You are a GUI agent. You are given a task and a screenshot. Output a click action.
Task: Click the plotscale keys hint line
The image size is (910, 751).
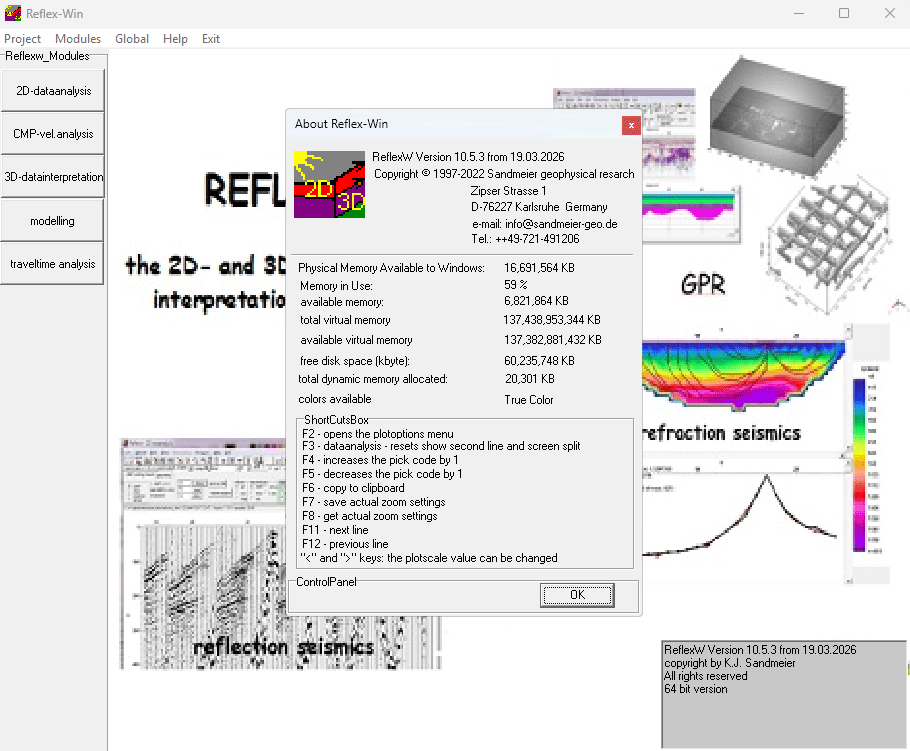[429, 558]
